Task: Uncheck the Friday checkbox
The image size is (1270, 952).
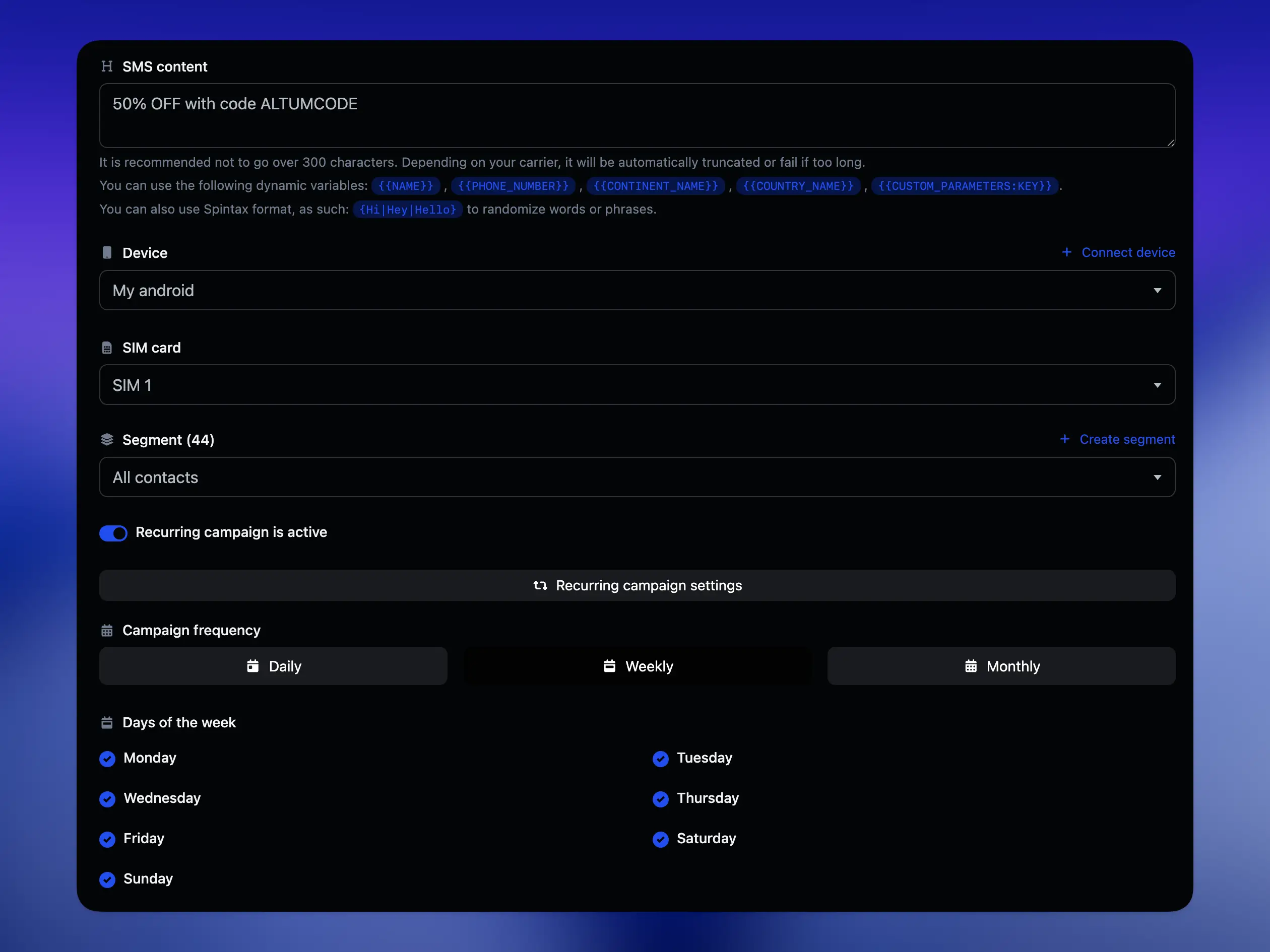Action: tap(107, 840)
